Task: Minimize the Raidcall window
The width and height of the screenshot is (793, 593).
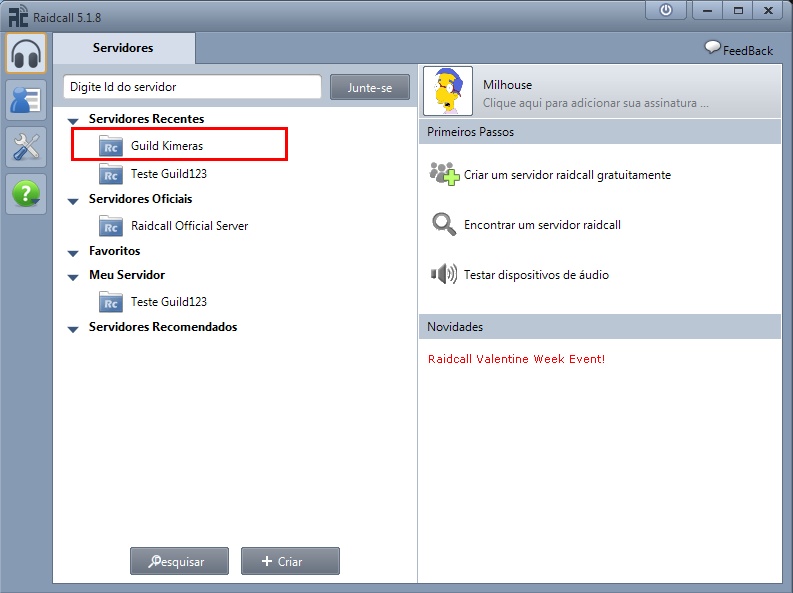Action: point(708,11)
